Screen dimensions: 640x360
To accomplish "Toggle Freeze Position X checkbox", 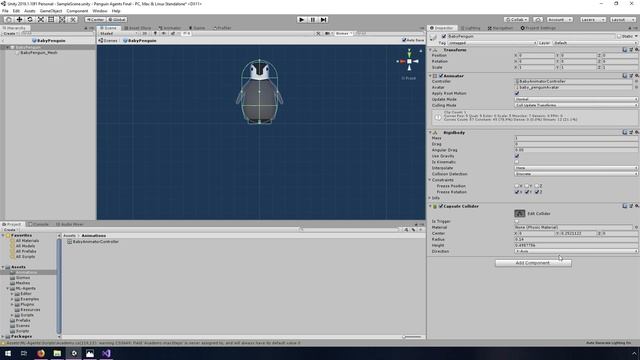I will point(517,186).
